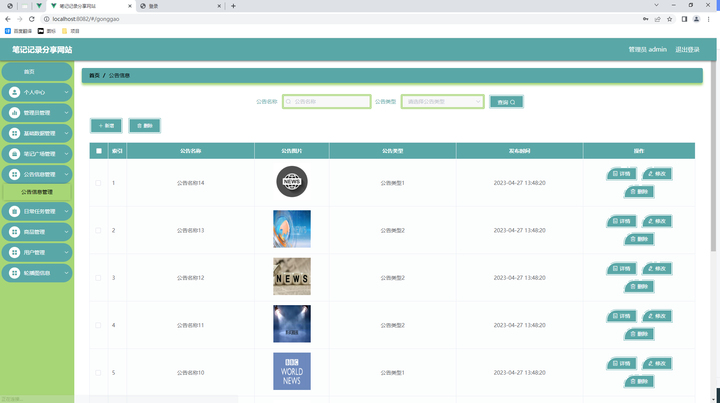Click the browser address bar URL
The image size is (720, 403).
click(86, 19)
